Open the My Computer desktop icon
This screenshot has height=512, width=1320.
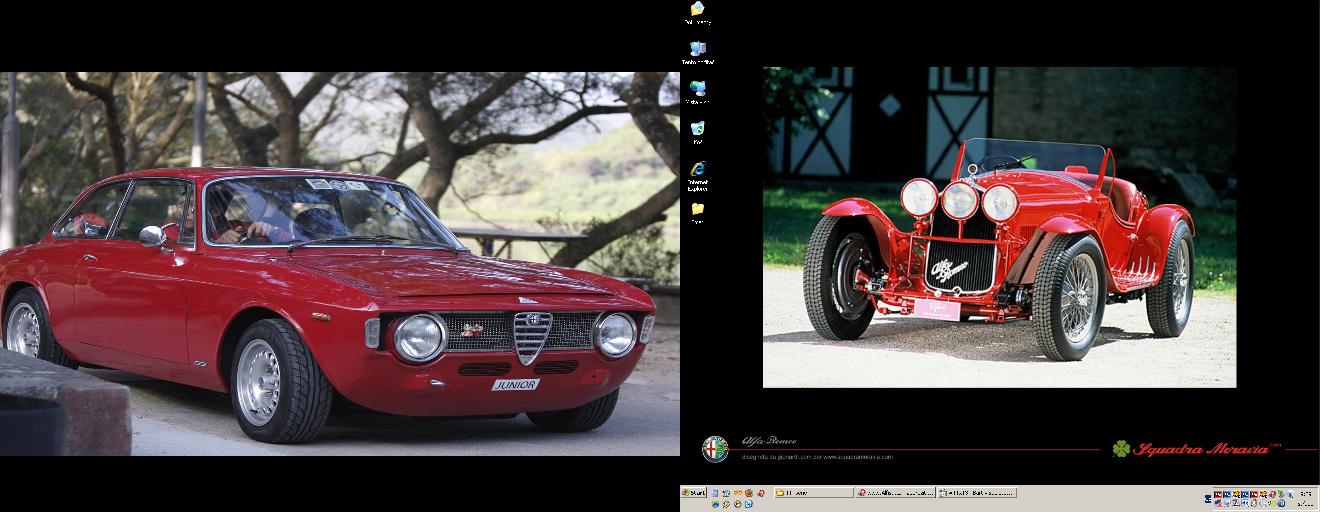tap(697, 51)
